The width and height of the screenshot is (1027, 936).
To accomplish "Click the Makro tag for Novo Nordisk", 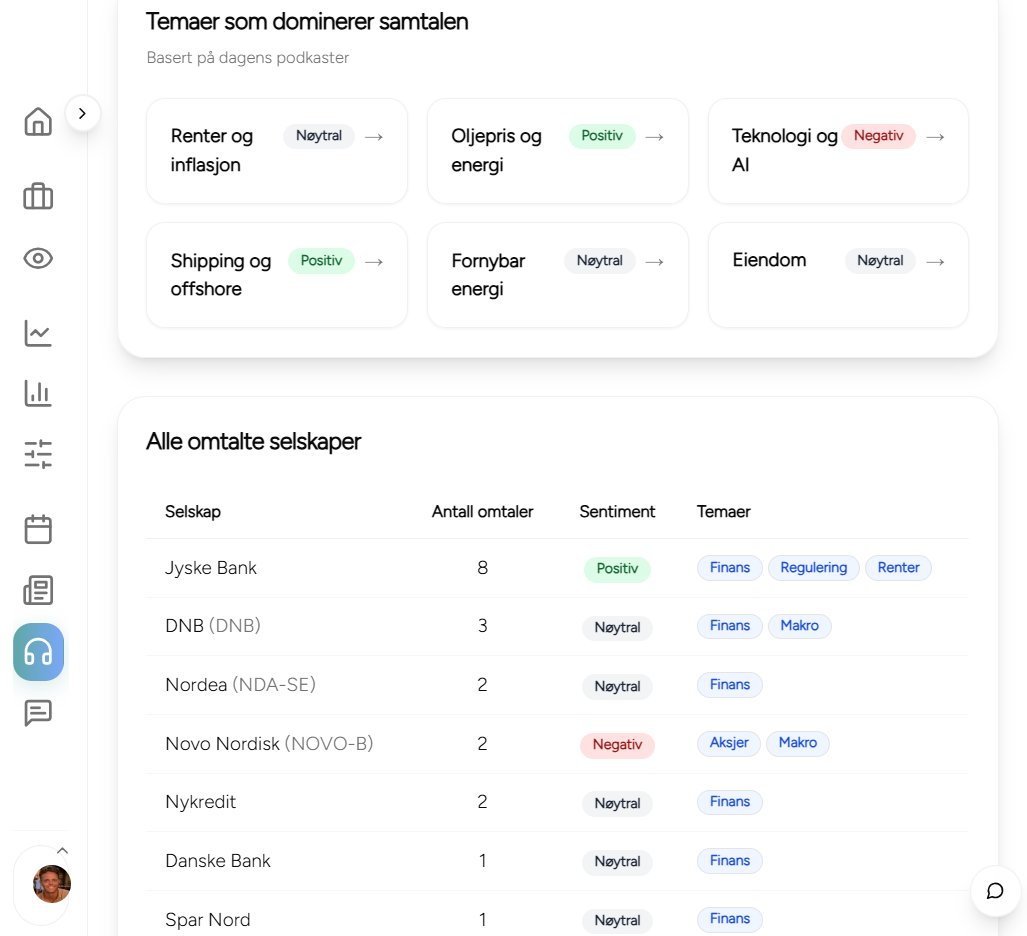I will point(798,743).
